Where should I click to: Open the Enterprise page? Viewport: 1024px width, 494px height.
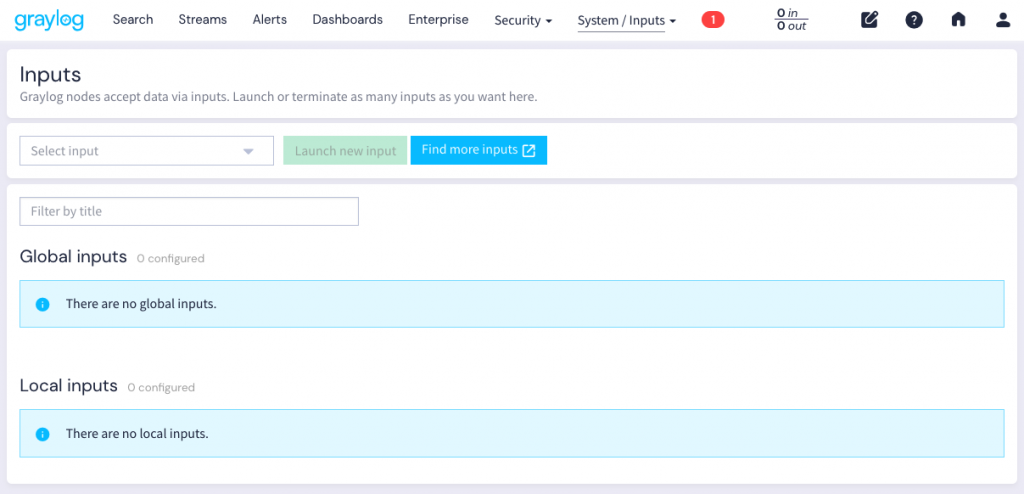(x=438, y=20)
